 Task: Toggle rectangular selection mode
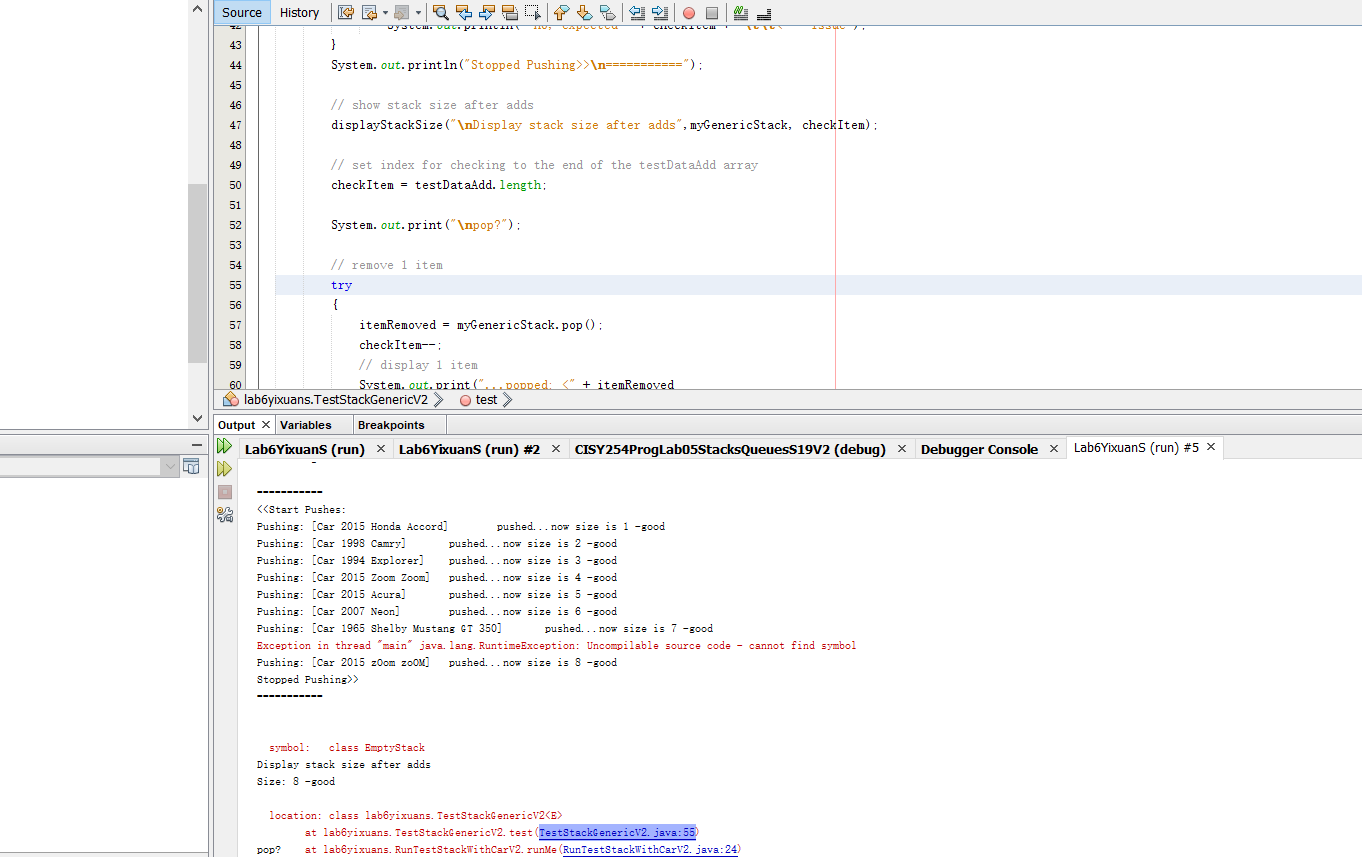[x=533, y=13]
